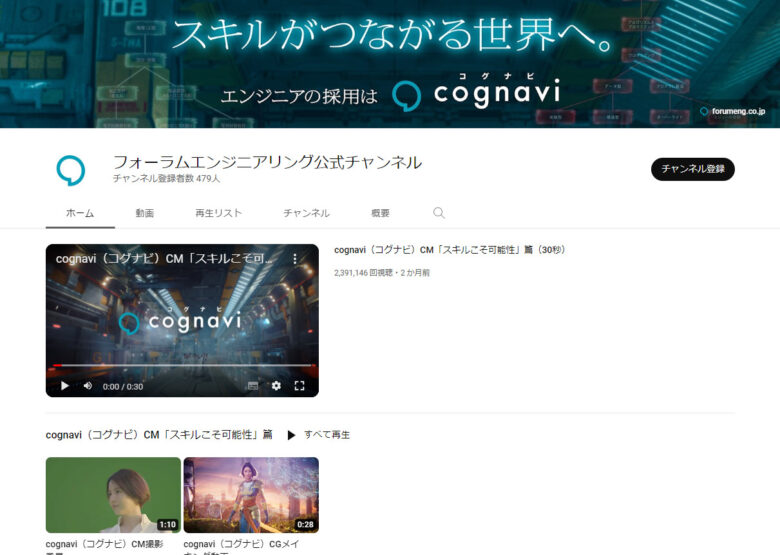The width and height of the screenshot is (780, 555).
Task: Subscribe with the チャンネル登録 button
Action: coord(692,169)
